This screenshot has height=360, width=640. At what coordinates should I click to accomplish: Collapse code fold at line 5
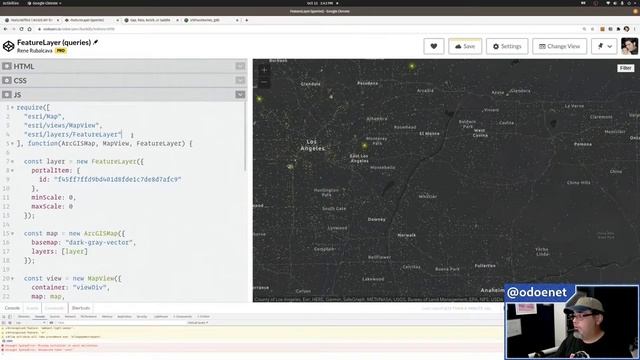coord(12,144)
